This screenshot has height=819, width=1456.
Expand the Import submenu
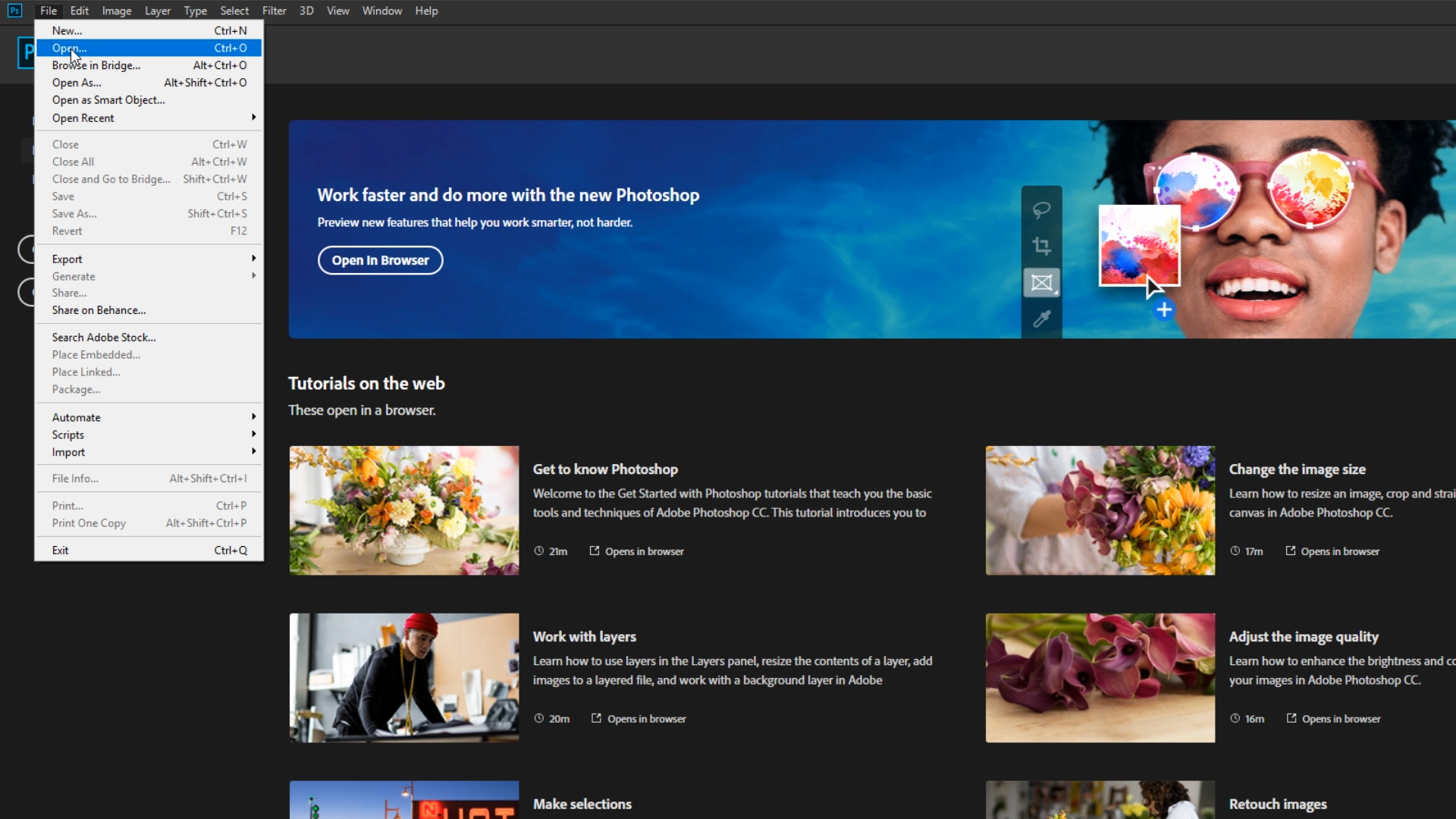[149, 452]
